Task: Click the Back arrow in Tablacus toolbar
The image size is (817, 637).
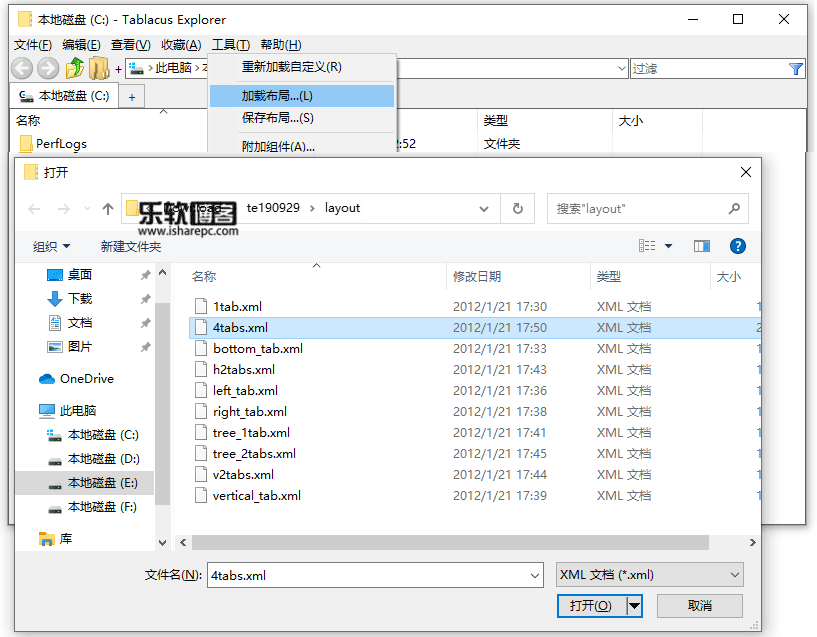Action: pyautogui.click(x=22, y=68)
